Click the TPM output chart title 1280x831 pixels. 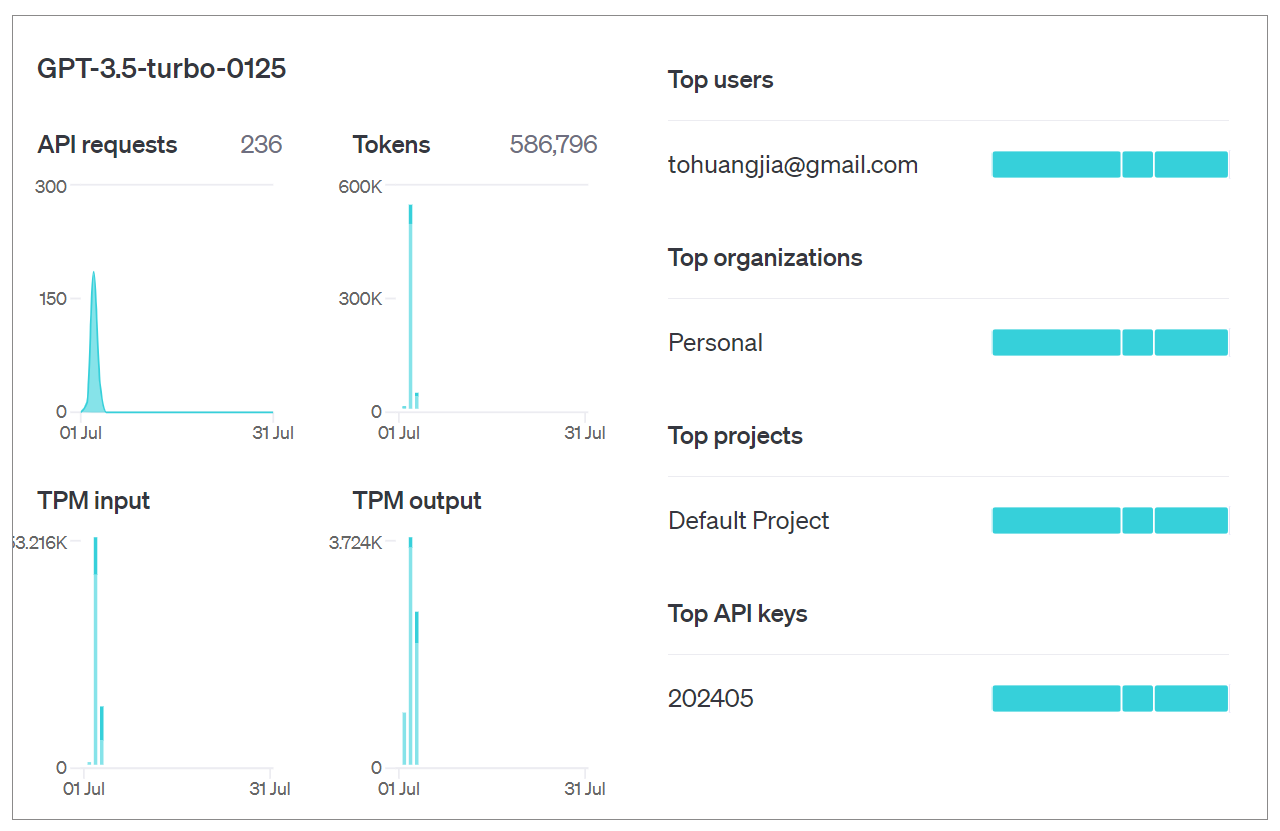click(x=417, y=501)
